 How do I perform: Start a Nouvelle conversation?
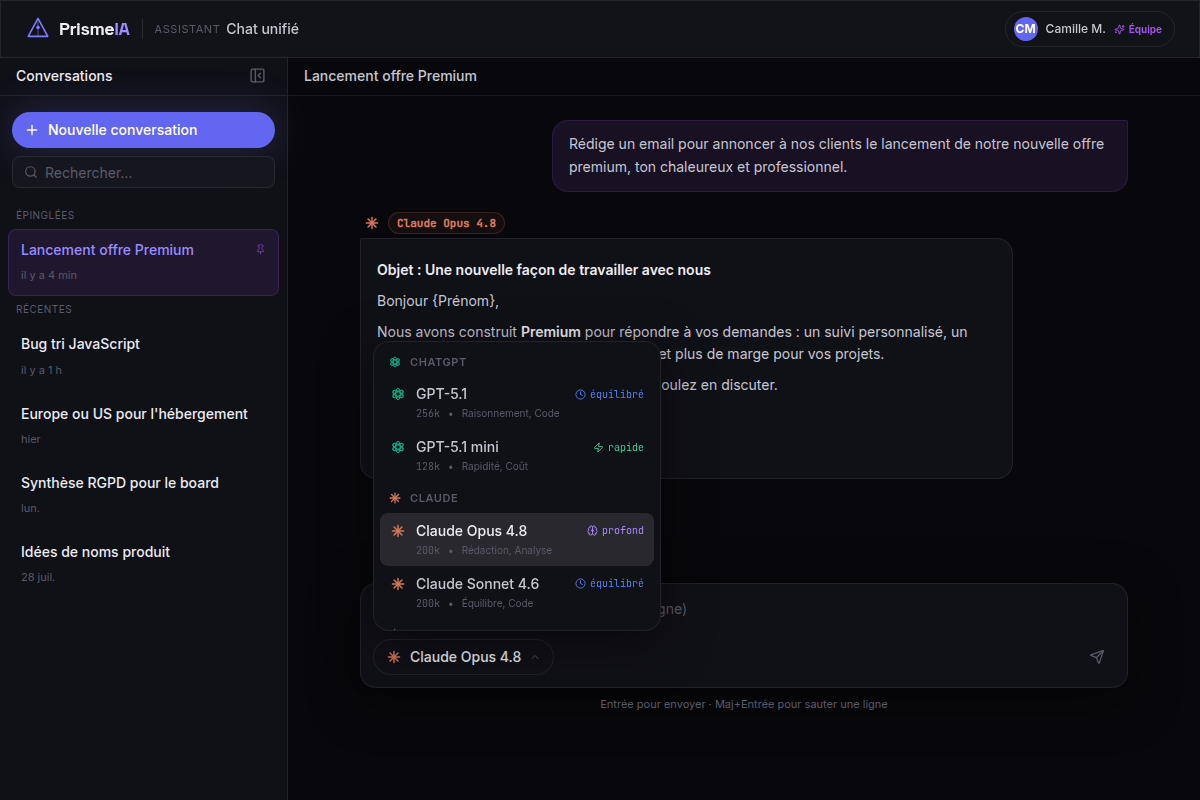(x=143, y=130)
